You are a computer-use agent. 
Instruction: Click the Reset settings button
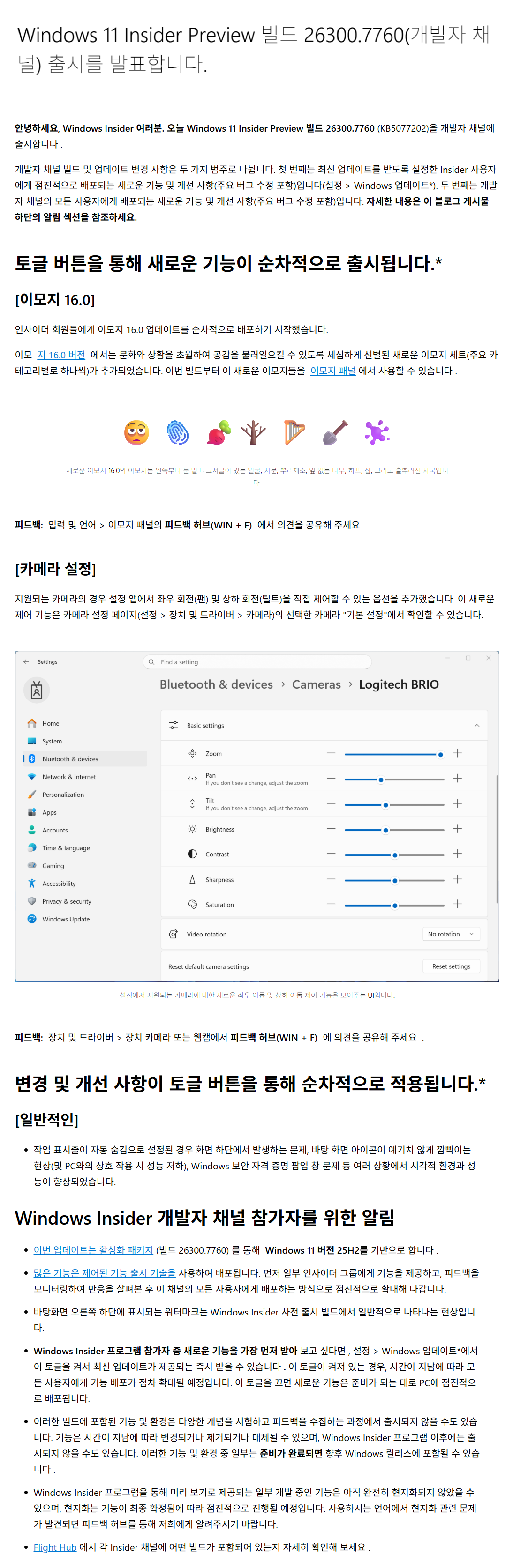451,966
